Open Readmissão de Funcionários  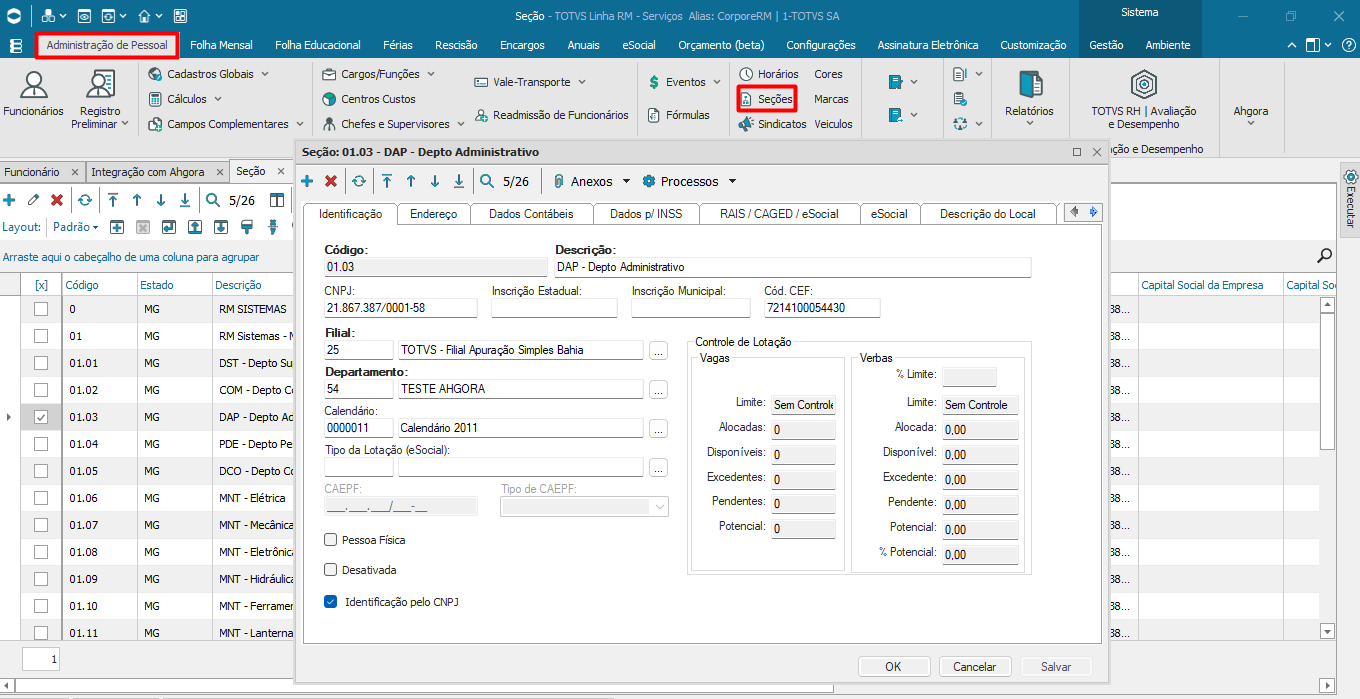click(551, 115)
